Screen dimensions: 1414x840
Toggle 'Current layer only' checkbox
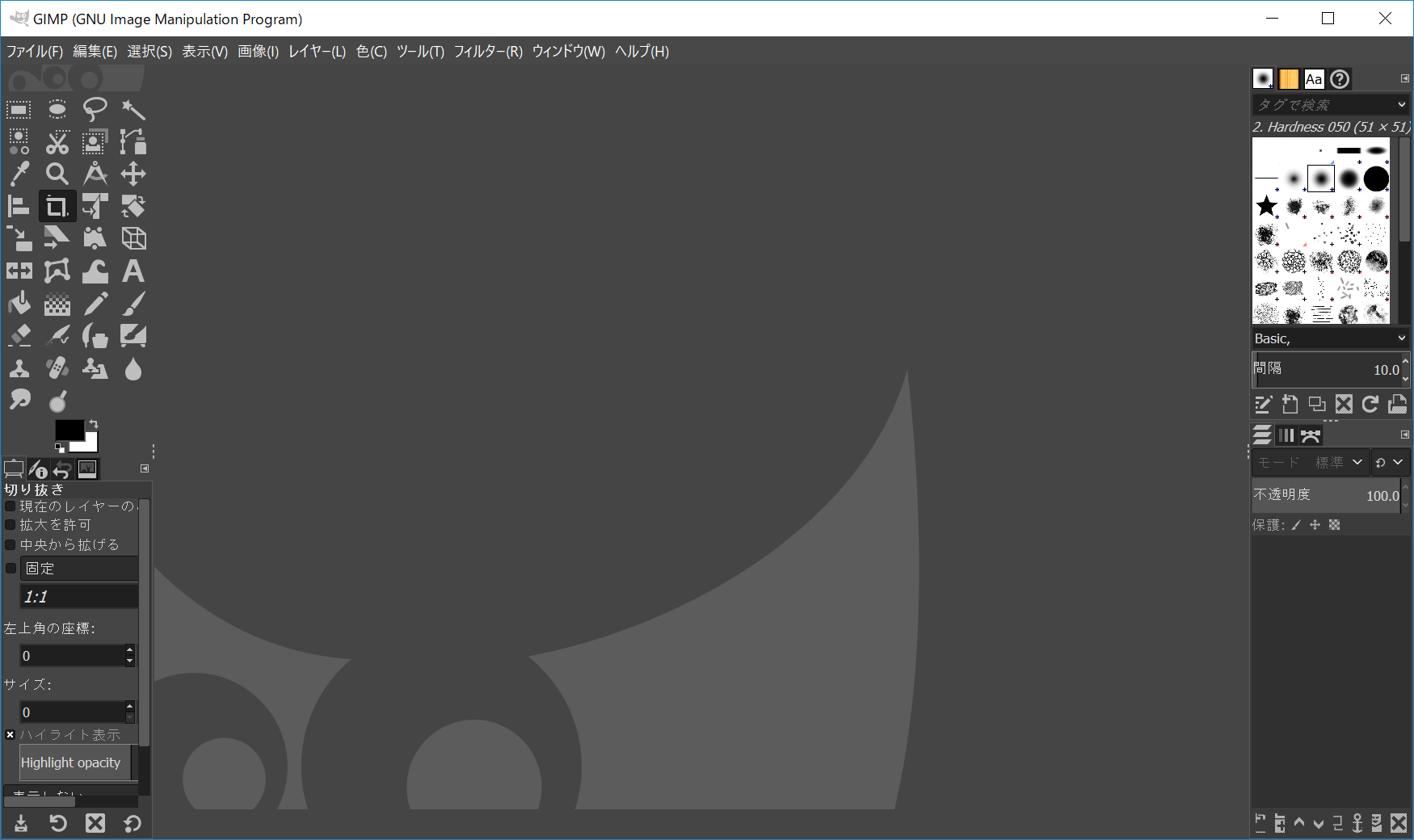click(x=11, y=506)
